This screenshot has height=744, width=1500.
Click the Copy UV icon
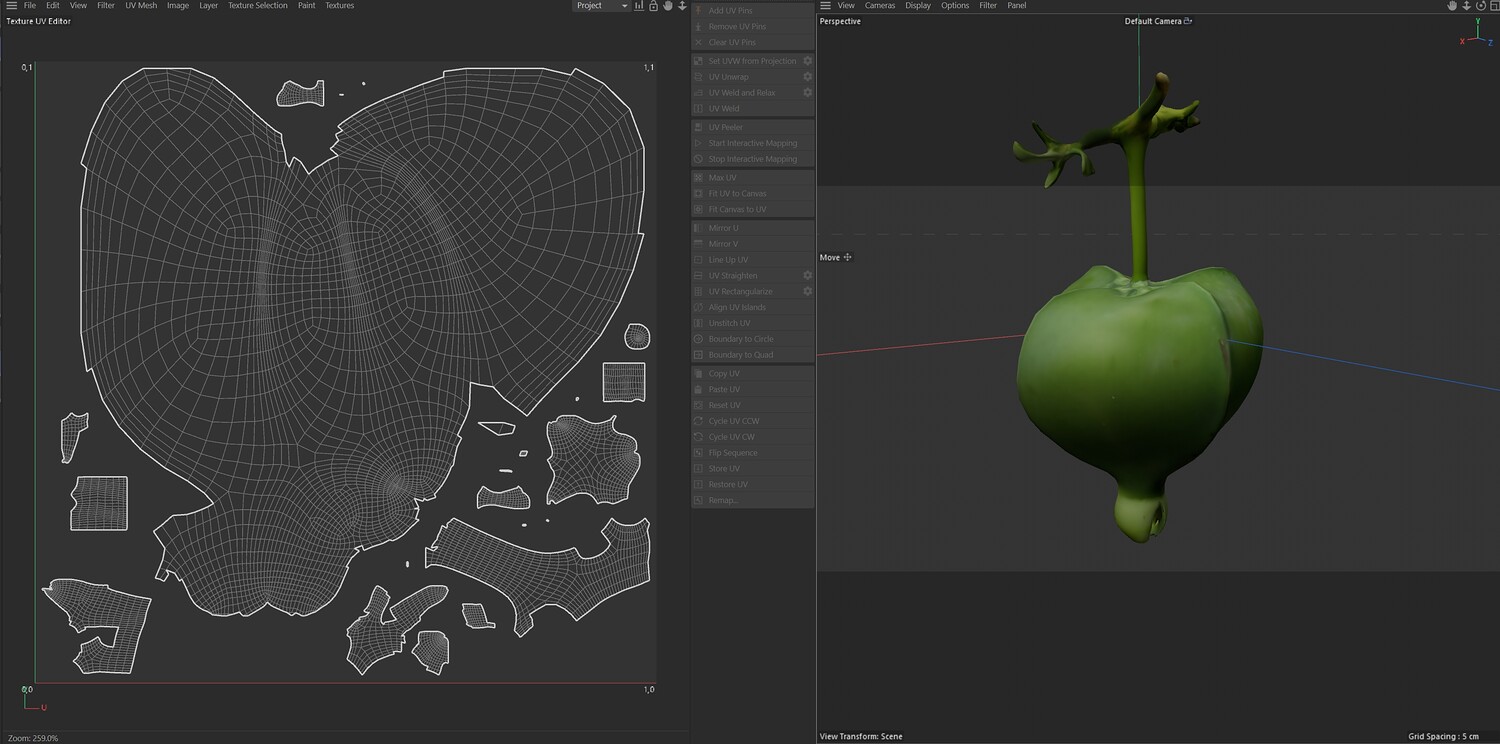coord(698,374)
